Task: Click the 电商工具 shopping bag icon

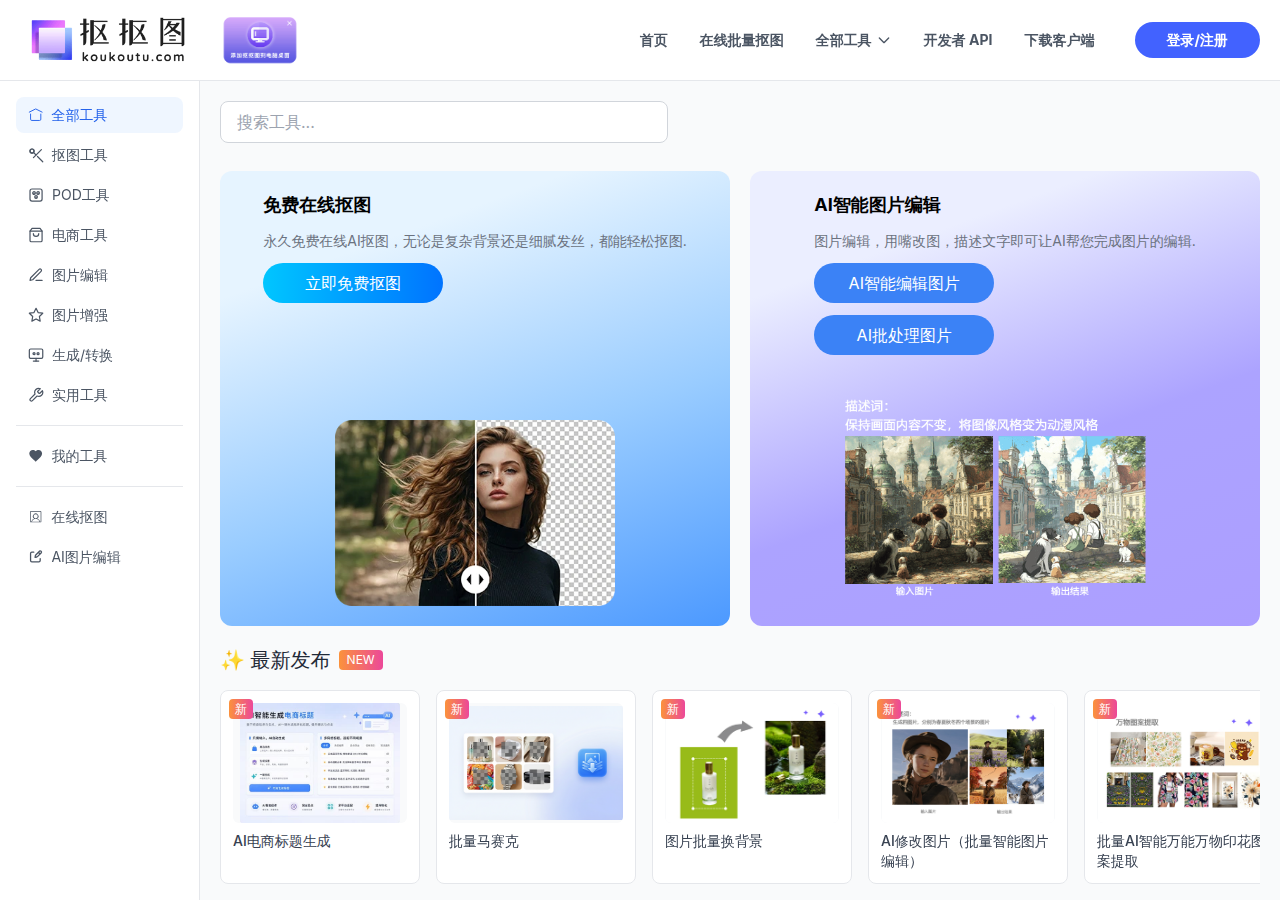Action: (36, 235)
